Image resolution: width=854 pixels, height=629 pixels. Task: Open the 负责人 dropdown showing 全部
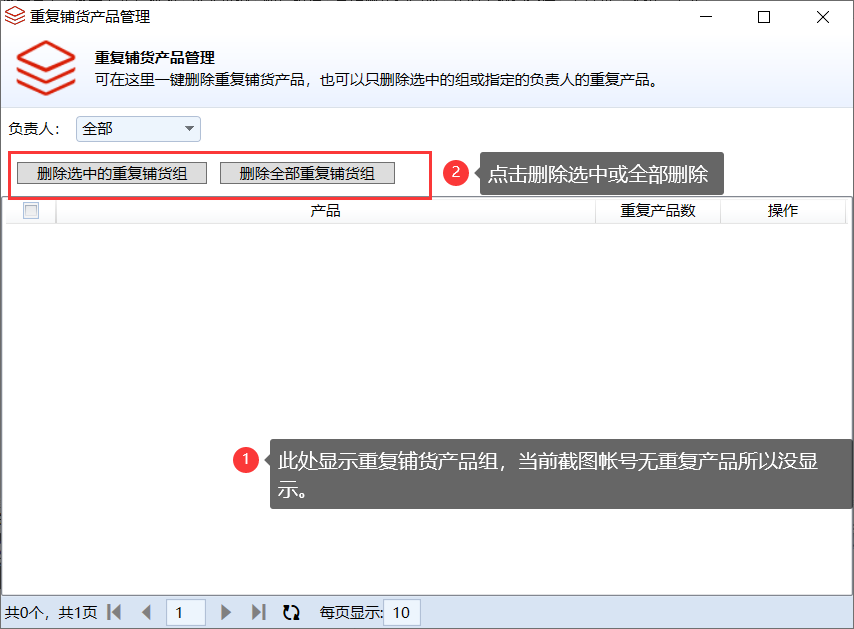point(138,129)
